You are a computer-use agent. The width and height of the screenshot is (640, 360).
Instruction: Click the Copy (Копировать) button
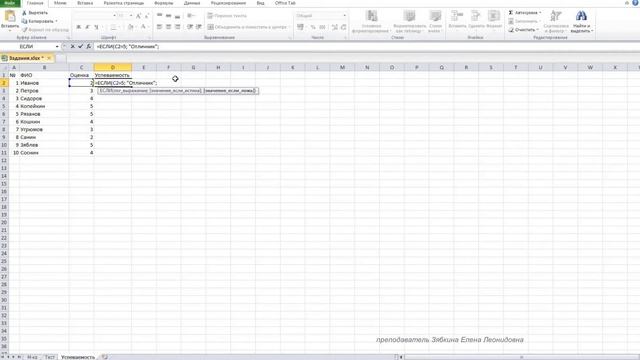pos(39,21)
